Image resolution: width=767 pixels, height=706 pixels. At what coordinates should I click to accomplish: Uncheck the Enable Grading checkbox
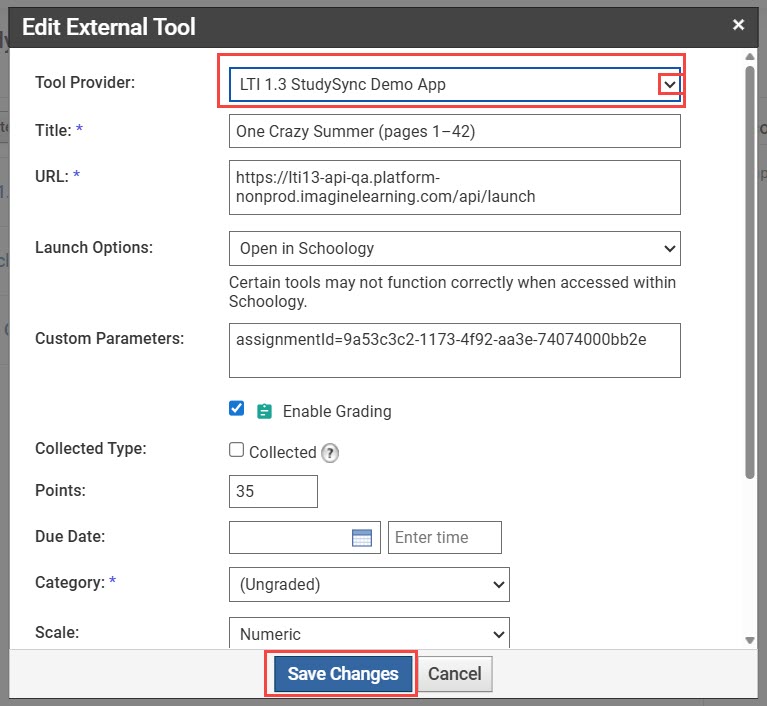pyautogui.click(x=237, y=409)
